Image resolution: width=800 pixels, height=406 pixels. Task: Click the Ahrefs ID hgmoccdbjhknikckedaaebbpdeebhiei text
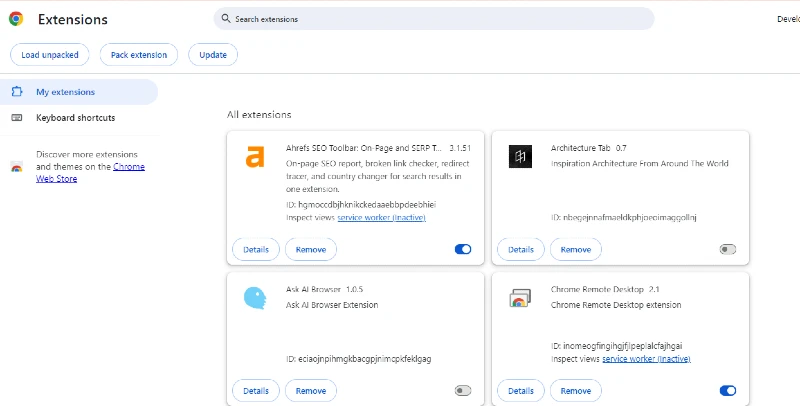[361, 205]
